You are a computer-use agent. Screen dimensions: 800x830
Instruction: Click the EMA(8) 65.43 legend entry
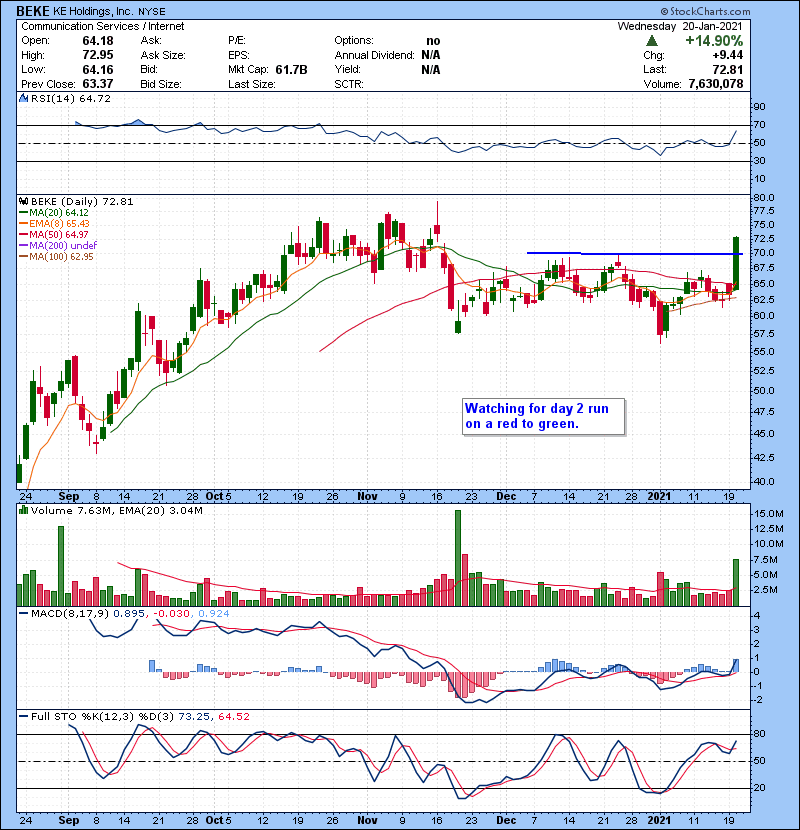coord(55,224)
